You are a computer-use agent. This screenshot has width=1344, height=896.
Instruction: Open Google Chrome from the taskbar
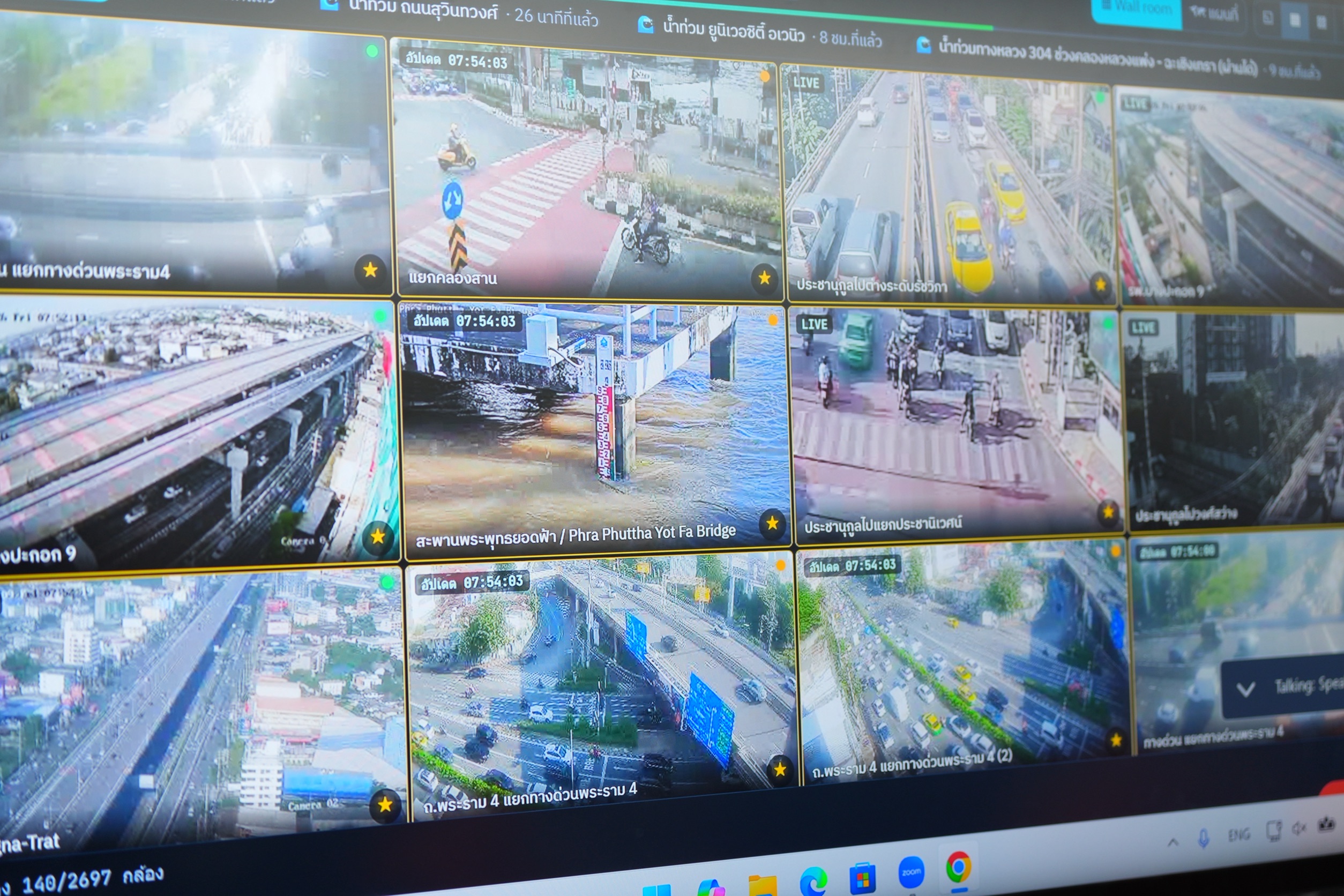point(958,868)
